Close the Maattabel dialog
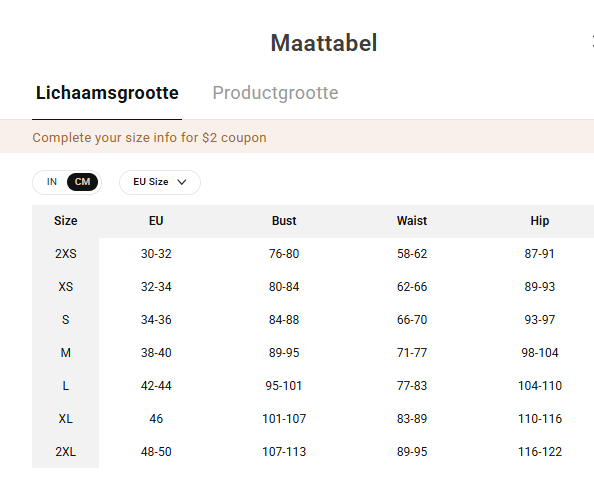Screen dimensions: 594x477 [592, 42]
